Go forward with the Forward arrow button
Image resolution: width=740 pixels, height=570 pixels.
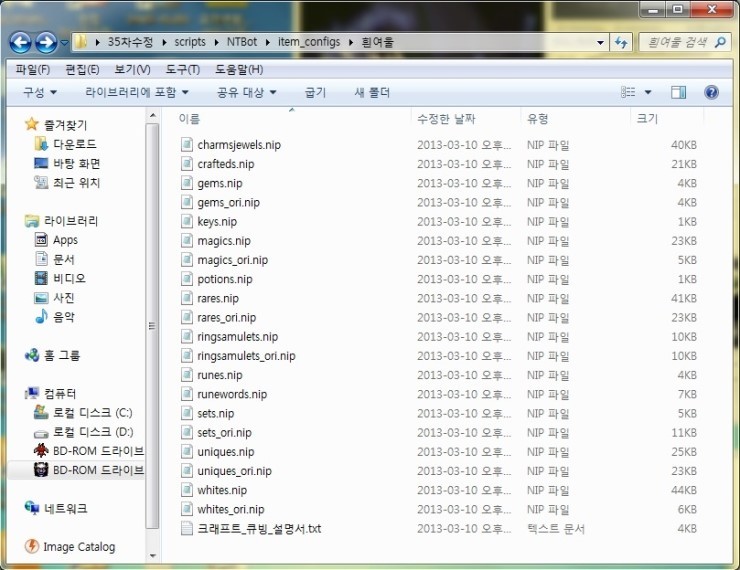pos(46,42)
